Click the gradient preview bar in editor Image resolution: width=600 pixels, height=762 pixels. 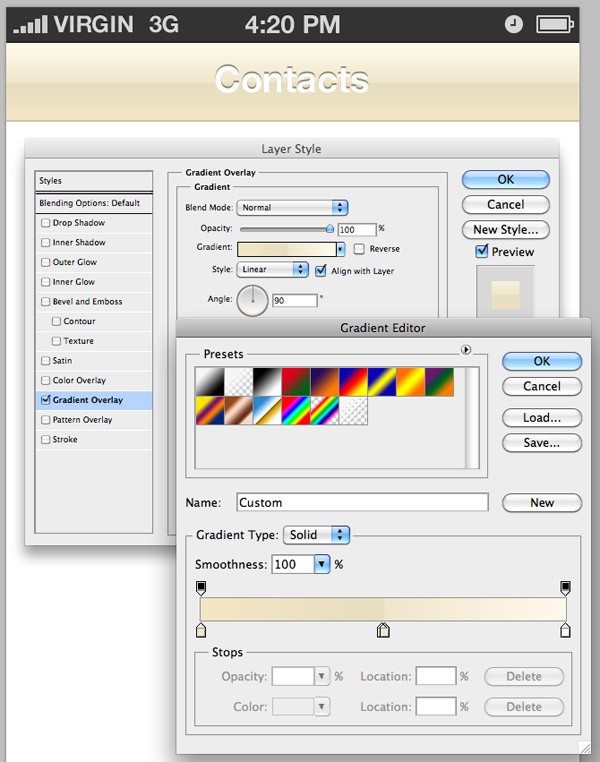pos(383,609)
